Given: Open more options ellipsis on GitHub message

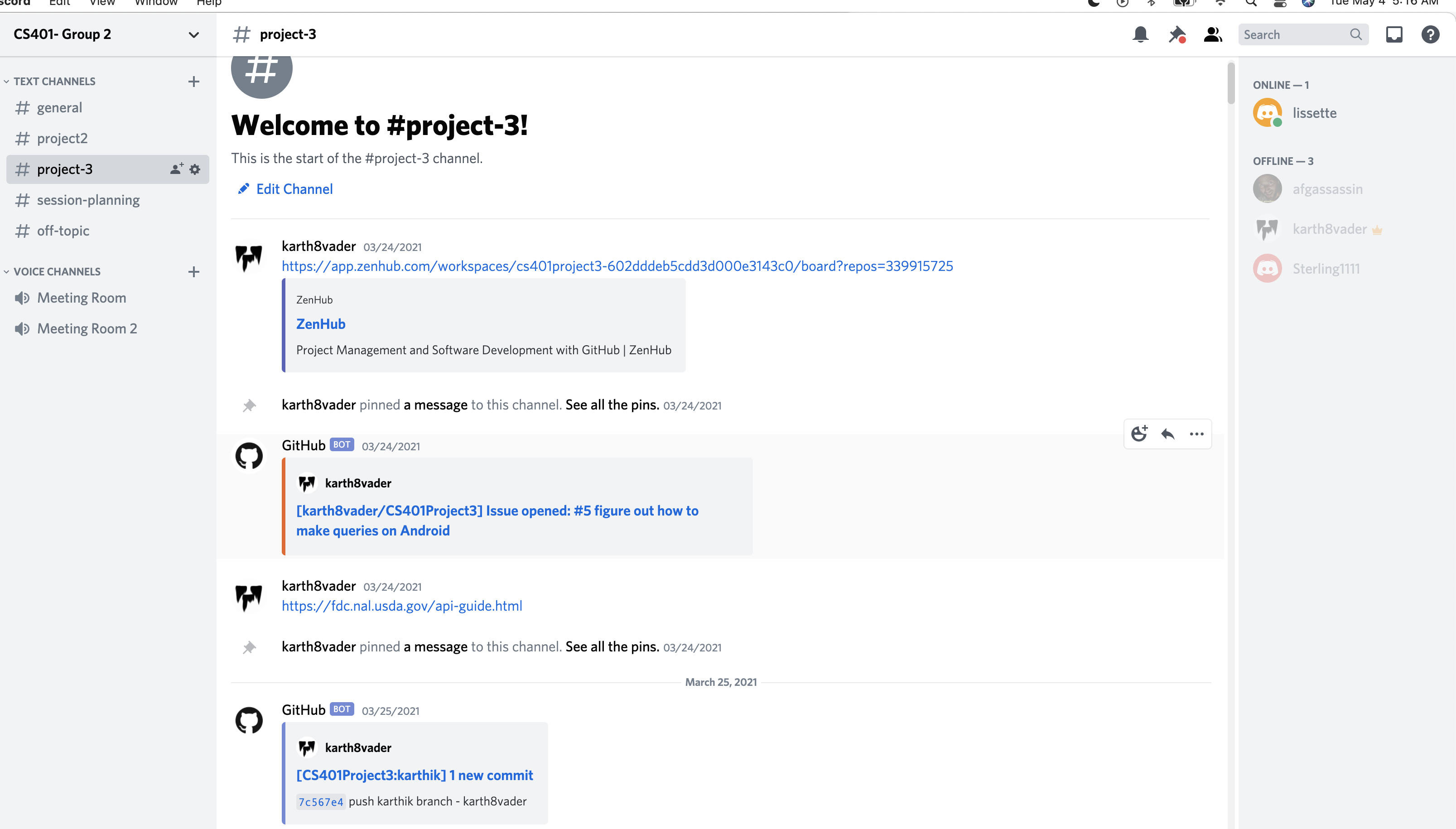Looking at the screenshot, I should click(1196, 434).
